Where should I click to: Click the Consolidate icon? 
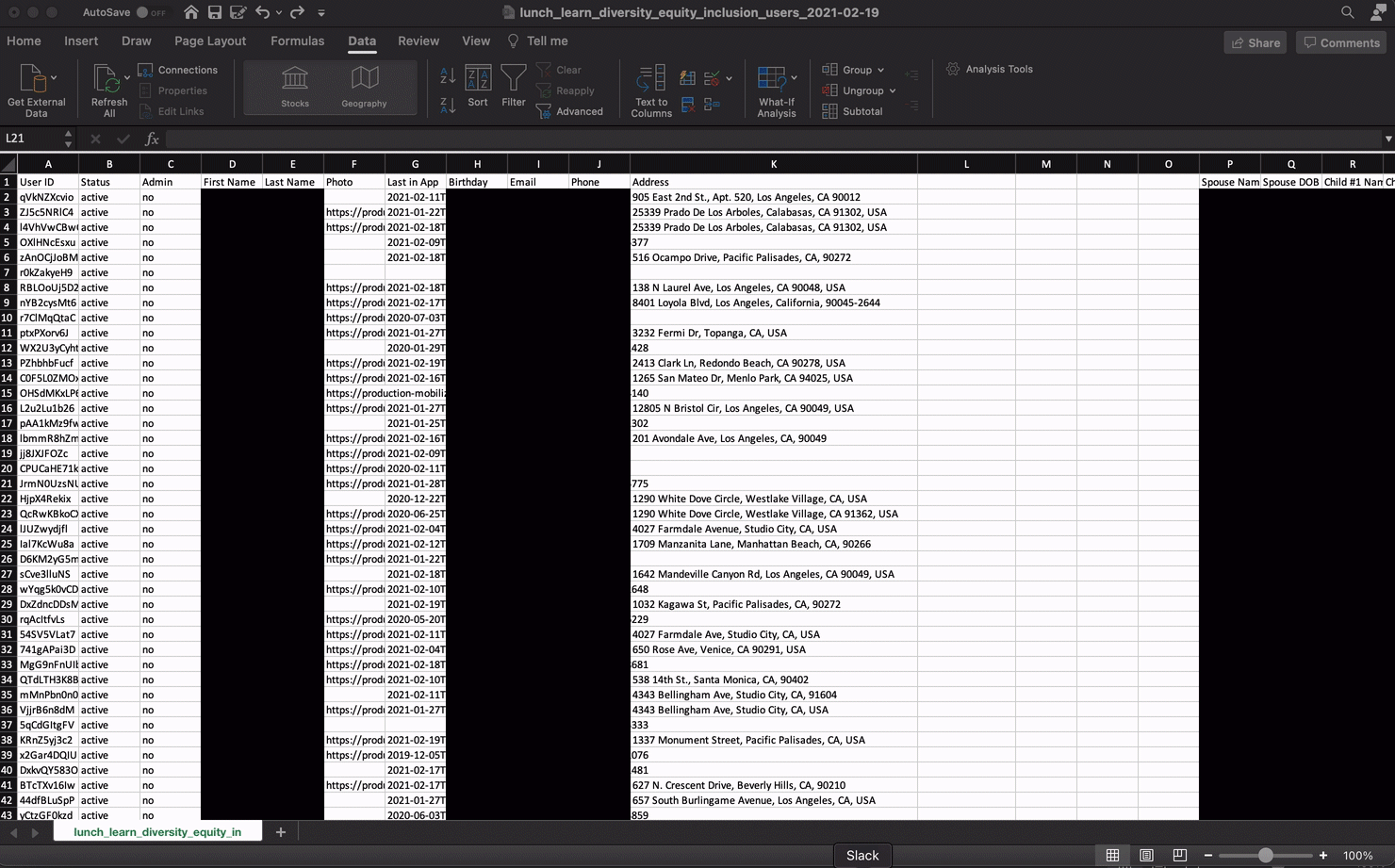[x=712, y=105]
